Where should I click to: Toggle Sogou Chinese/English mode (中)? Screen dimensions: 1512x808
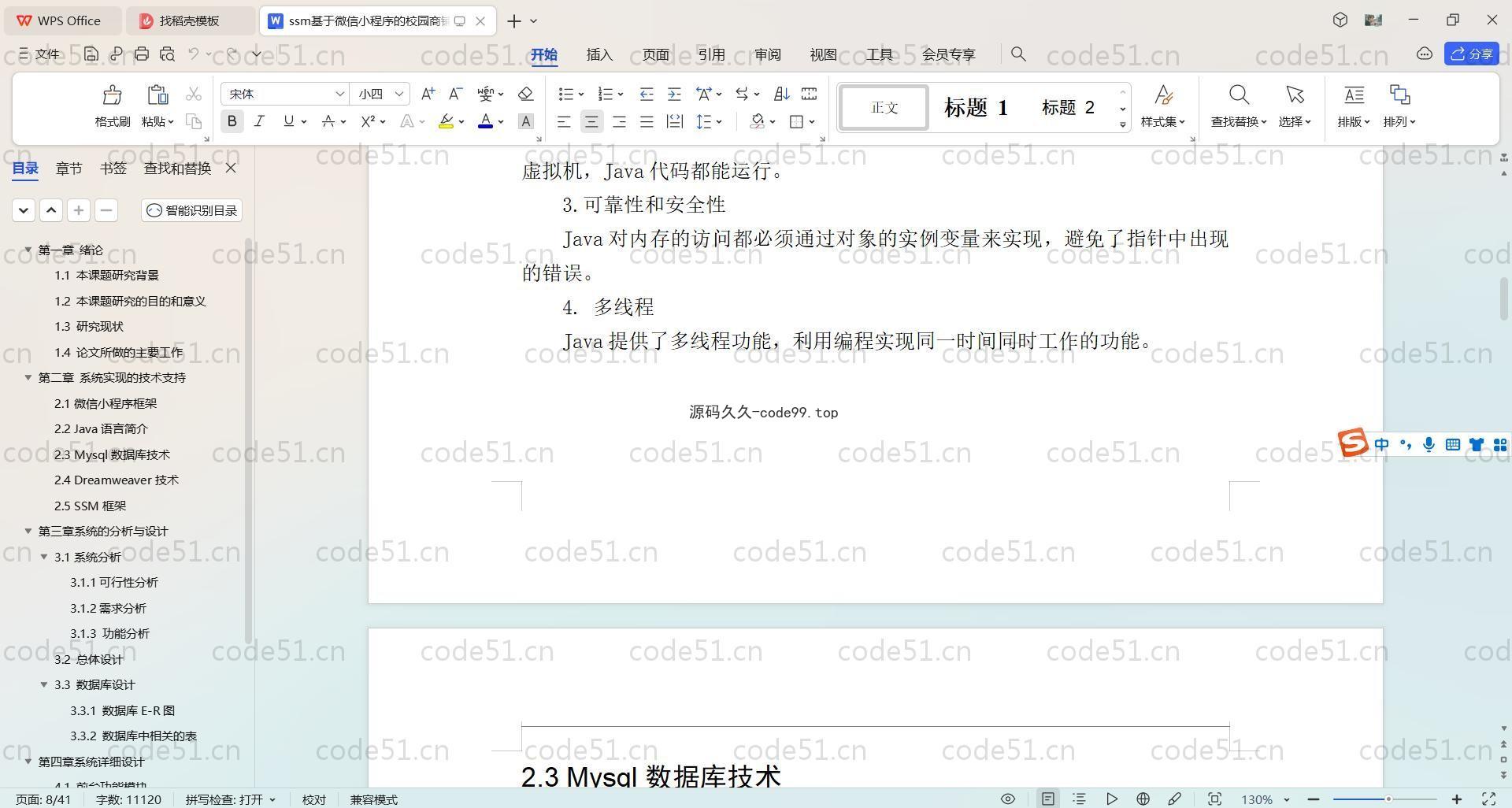click(x=1381, y=445)
